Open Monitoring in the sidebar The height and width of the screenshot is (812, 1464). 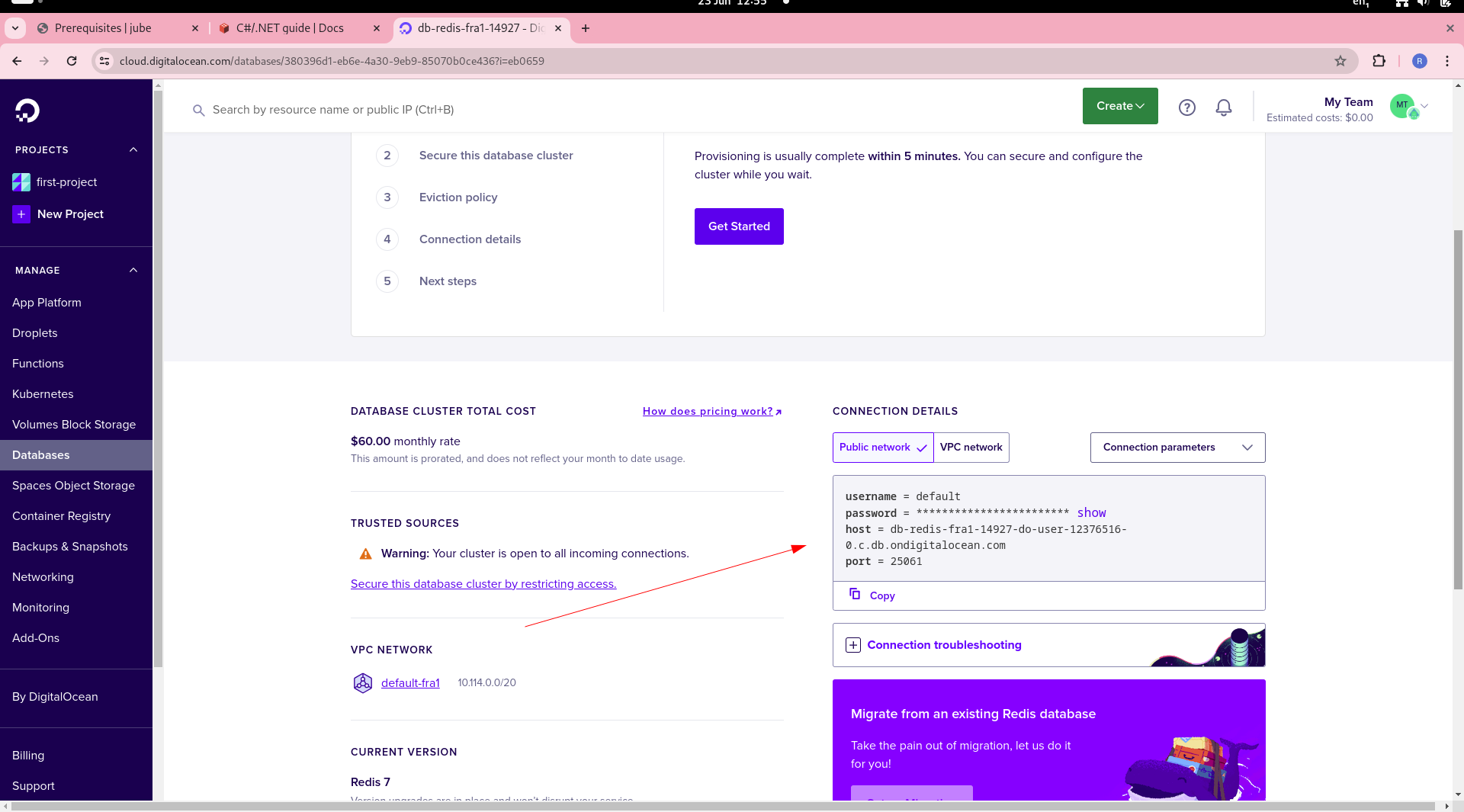pyautogui.click(x=76, y=608)
